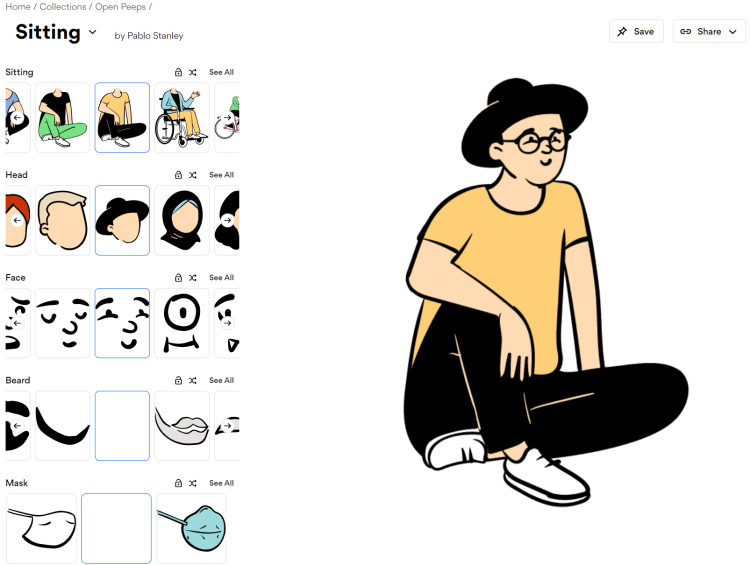
Task: Choose the blonde short hair head
Action: pyautogui.click(x=63, y=221)
